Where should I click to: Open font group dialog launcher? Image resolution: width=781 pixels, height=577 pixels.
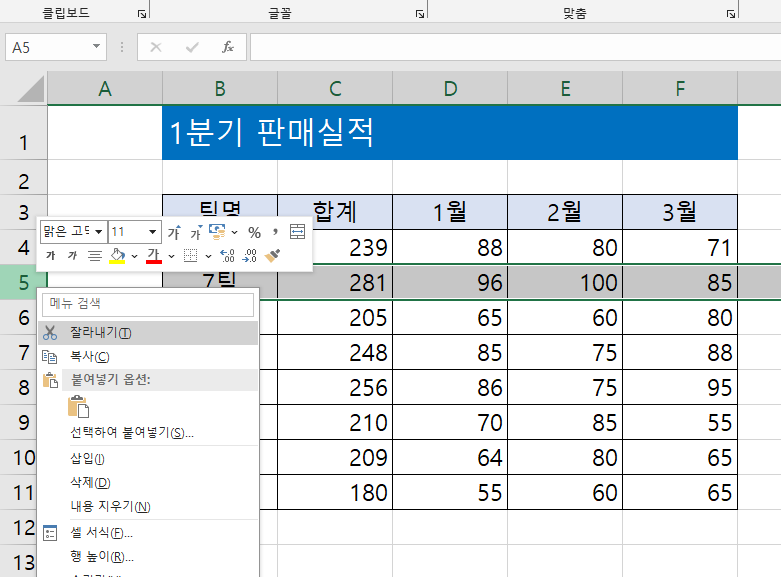click(420, 14)
